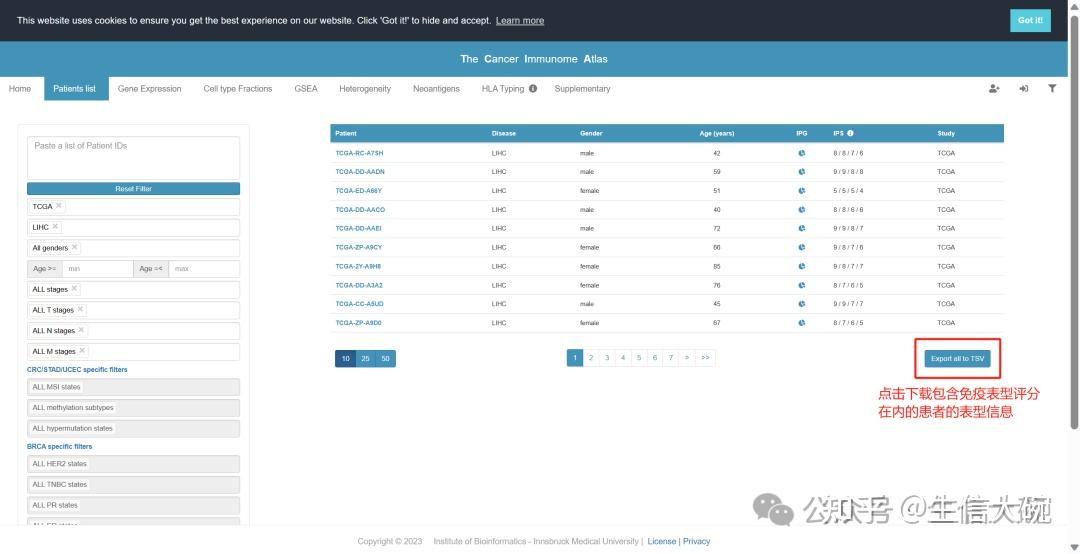Click the Reset Filter button

[x=134, y=189]
